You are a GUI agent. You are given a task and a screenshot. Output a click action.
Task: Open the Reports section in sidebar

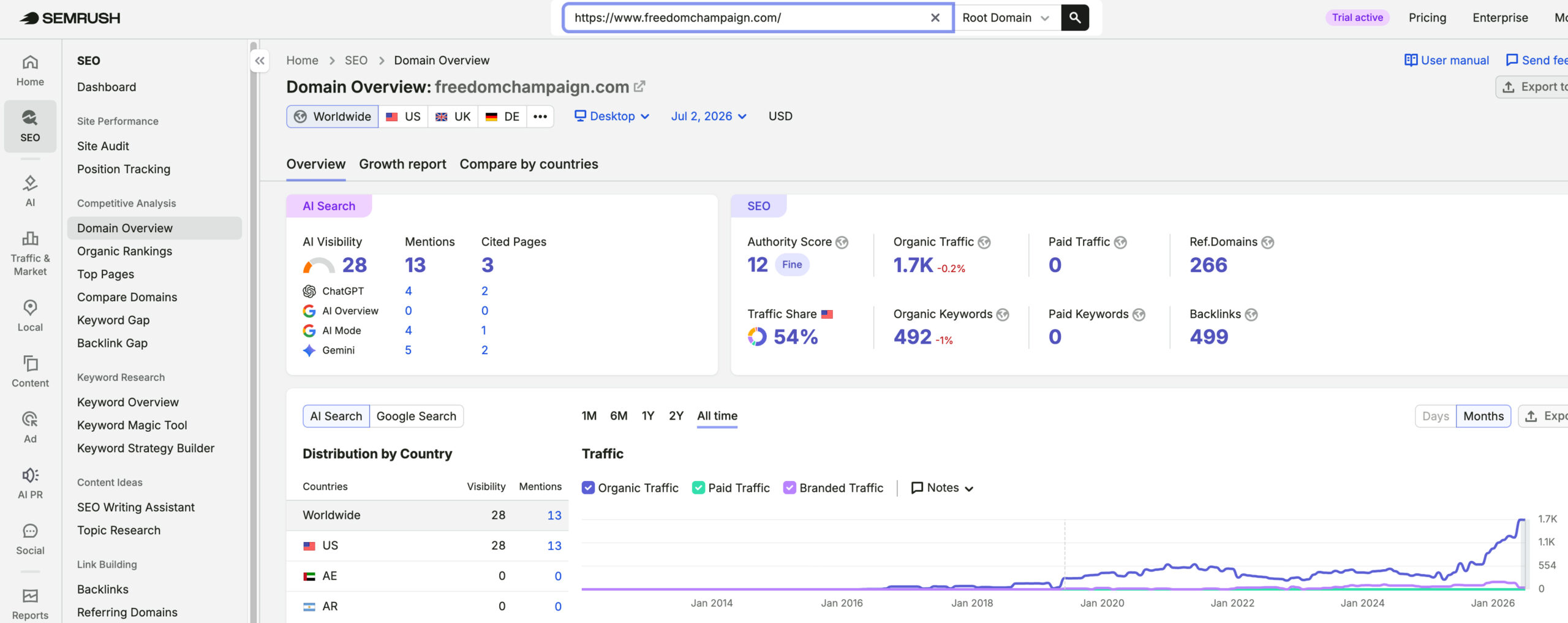[x=30, y=604]
